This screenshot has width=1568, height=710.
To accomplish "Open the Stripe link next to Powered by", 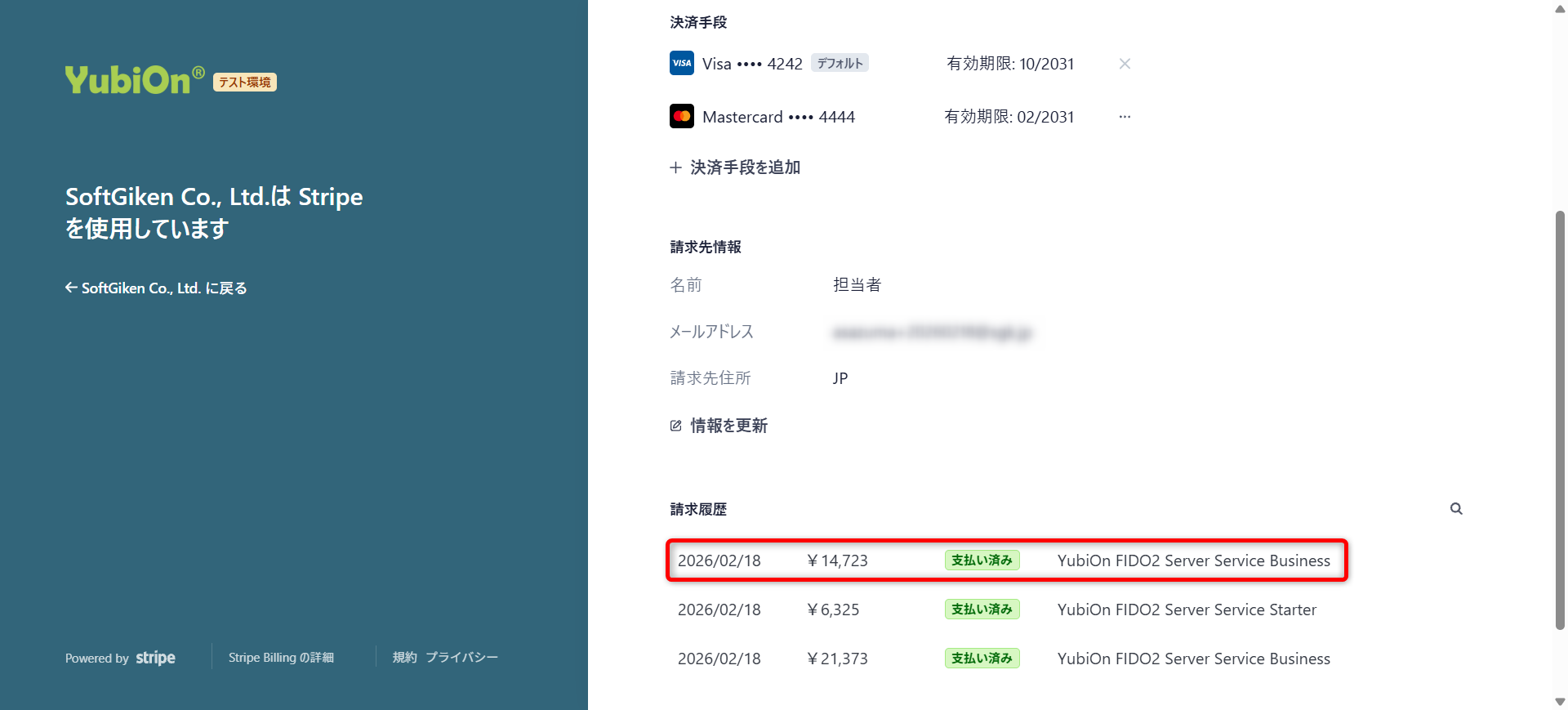I will pyautogui.click(x=155, y=658).
